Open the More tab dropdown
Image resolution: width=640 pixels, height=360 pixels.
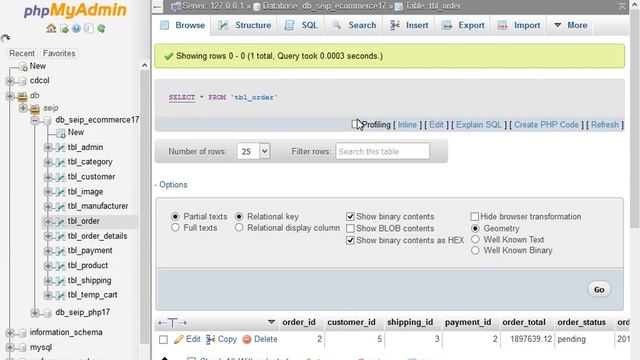click(571, 25)
